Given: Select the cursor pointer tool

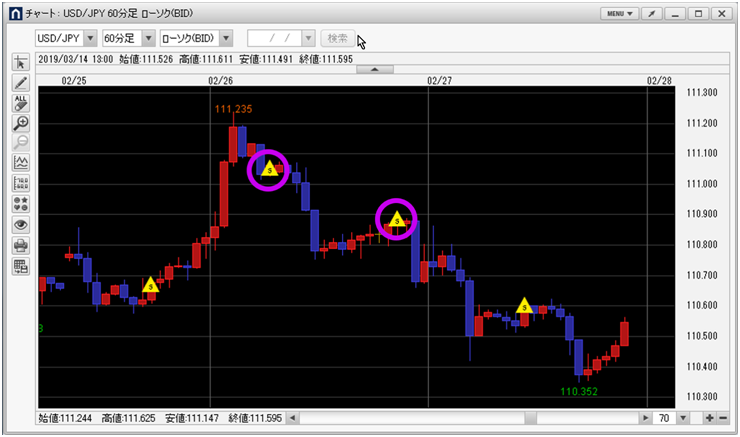Looking at the screenshot, I should tap(21, 62).
